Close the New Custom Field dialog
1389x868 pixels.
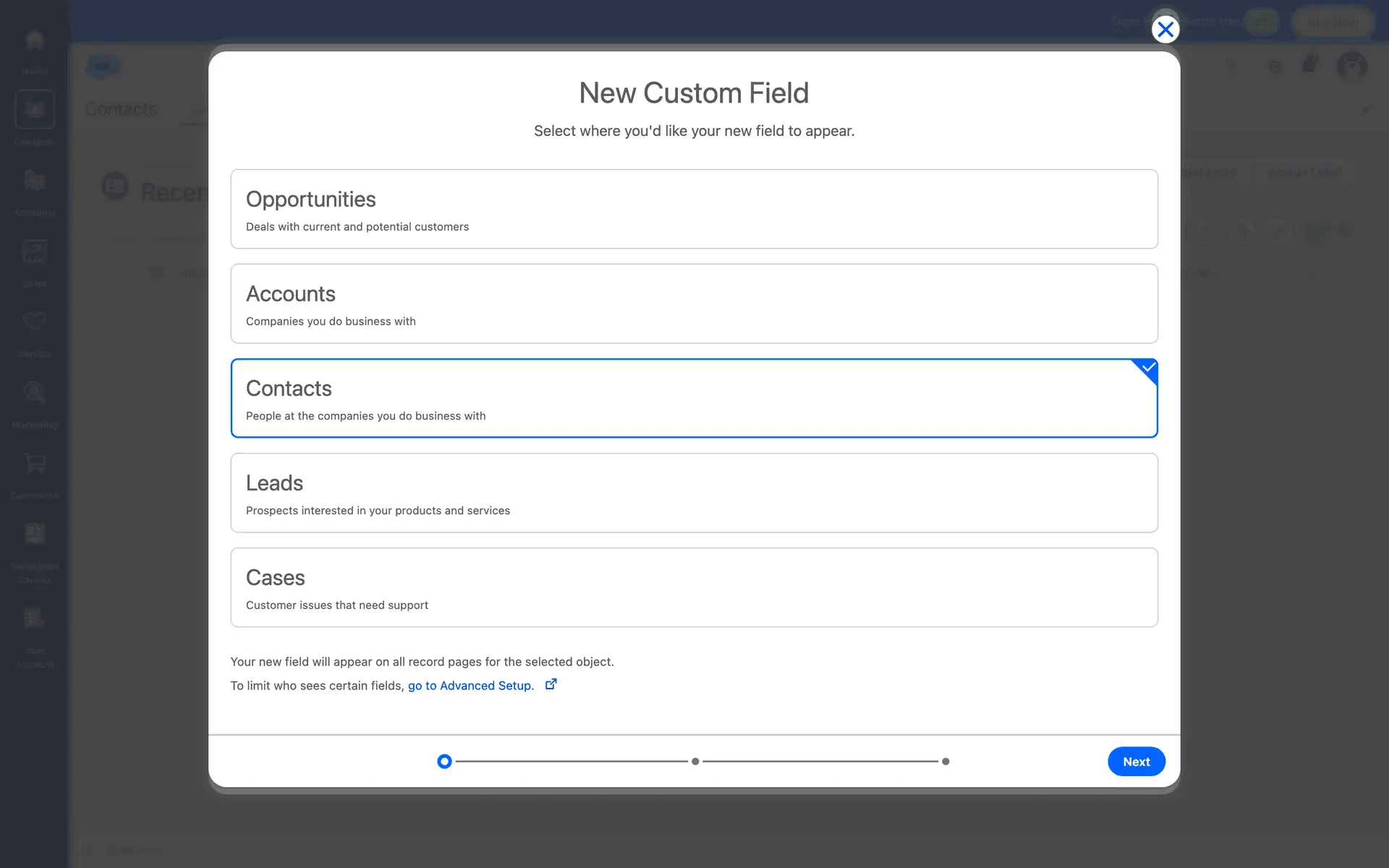1165,30
